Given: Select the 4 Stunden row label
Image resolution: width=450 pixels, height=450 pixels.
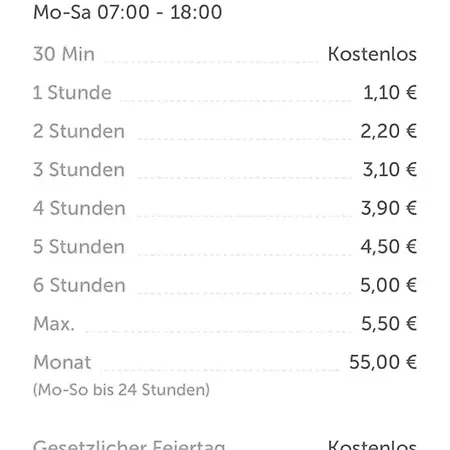Looking at the screenshot, I should tap(79, 208).
